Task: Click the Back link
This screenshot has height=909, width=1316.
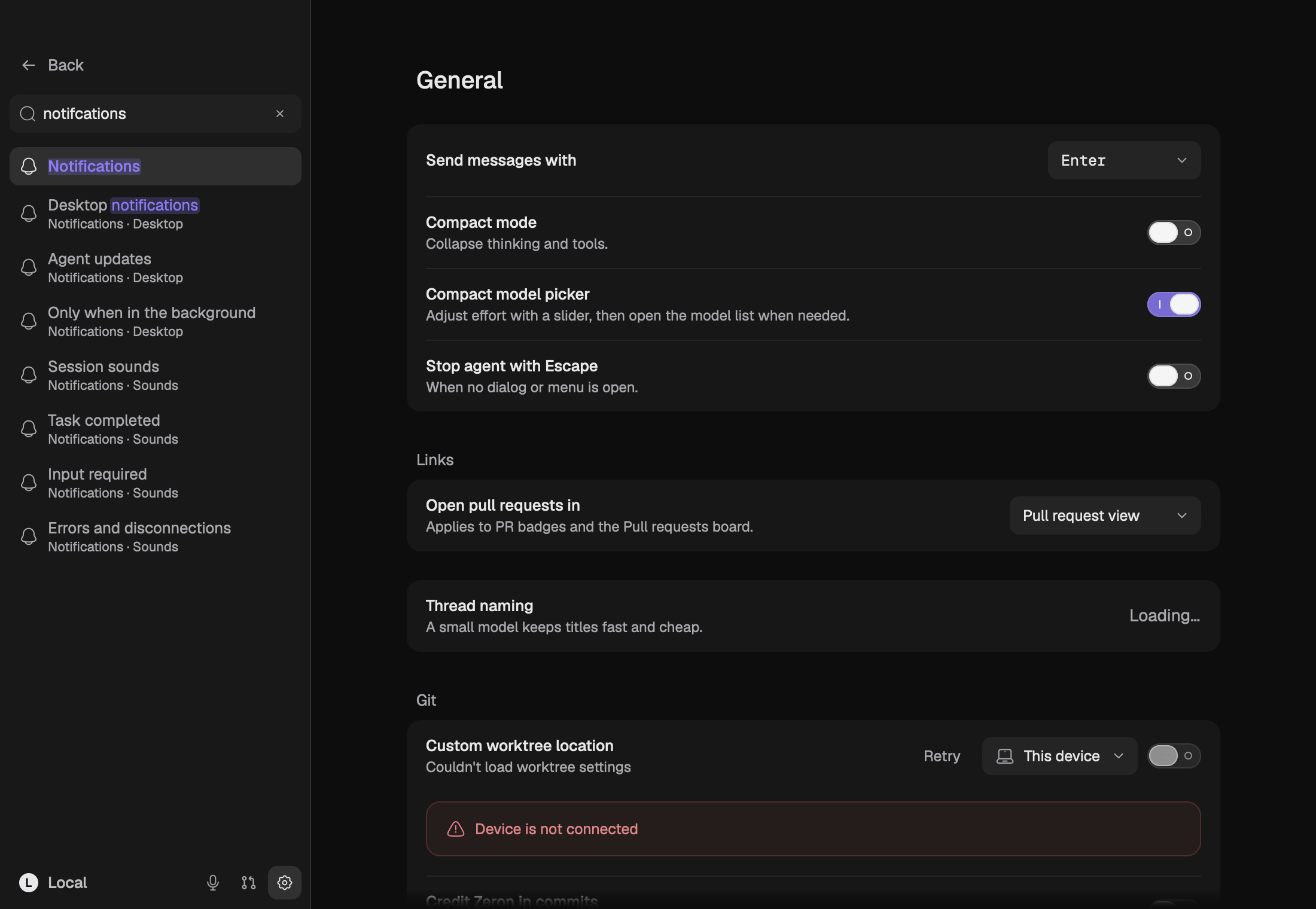Action: [66, 65]
